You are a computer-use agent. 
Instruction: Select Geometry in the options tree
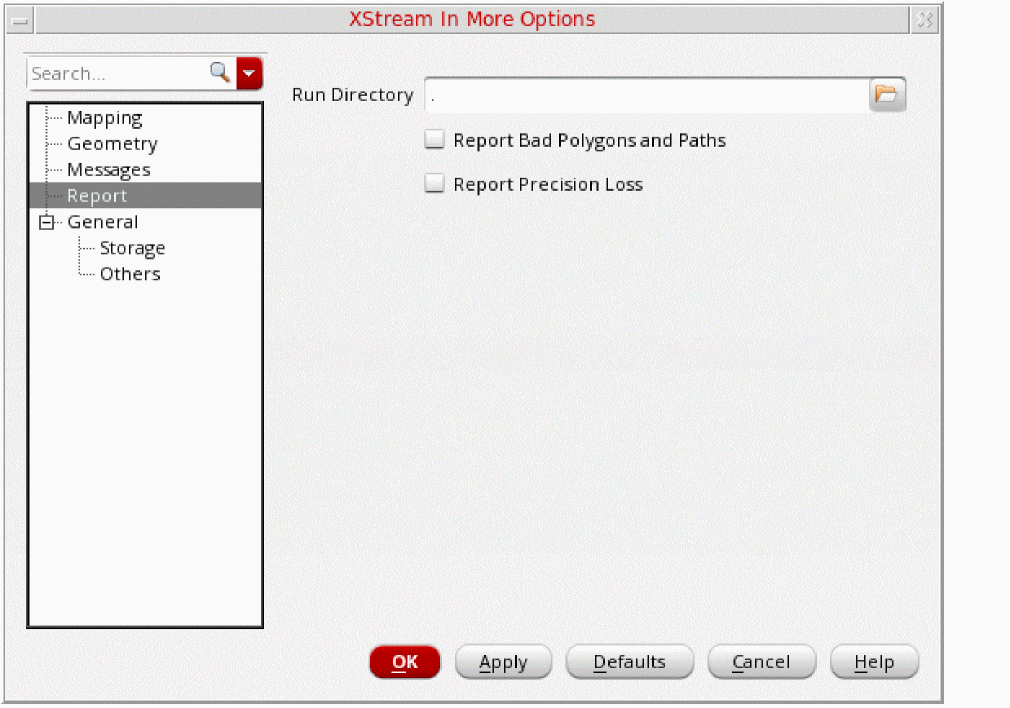pyautogui.click(x=112, y=144)
